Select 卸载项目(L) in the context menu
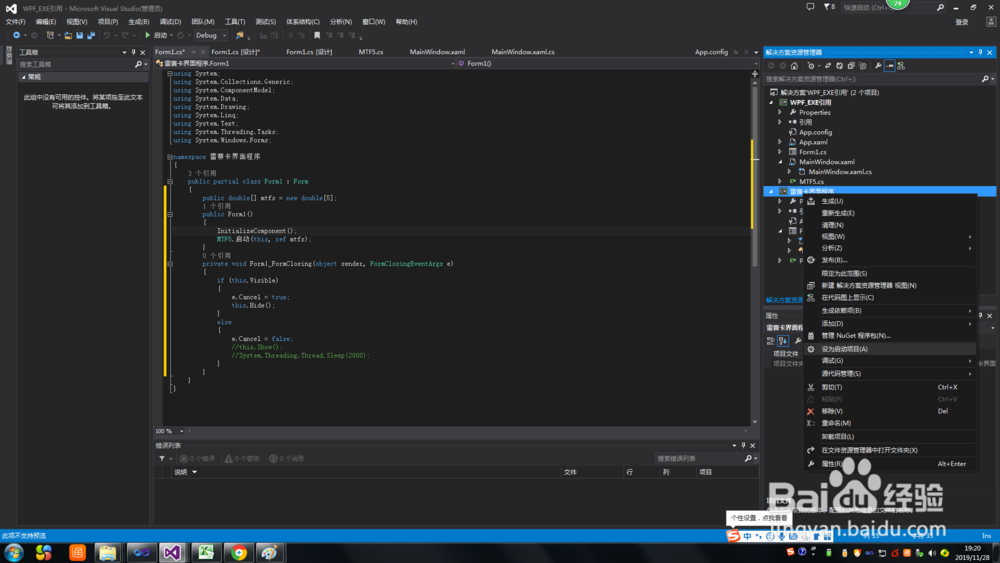This screenshot has height=563, width=1000. click(890, 437)
